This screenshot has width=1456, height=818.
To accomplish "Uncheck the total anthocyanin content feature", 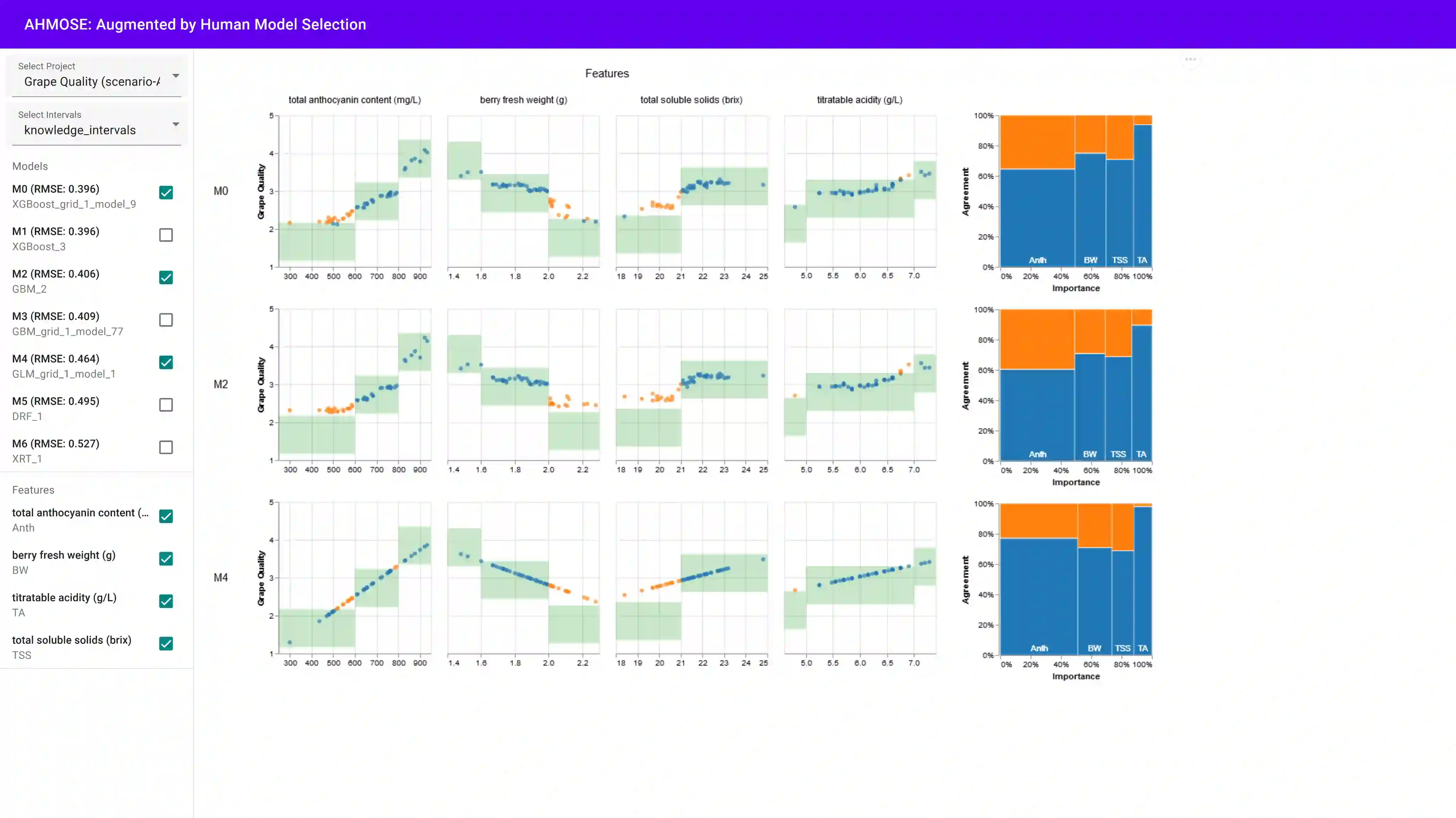I will pos(166,516).
